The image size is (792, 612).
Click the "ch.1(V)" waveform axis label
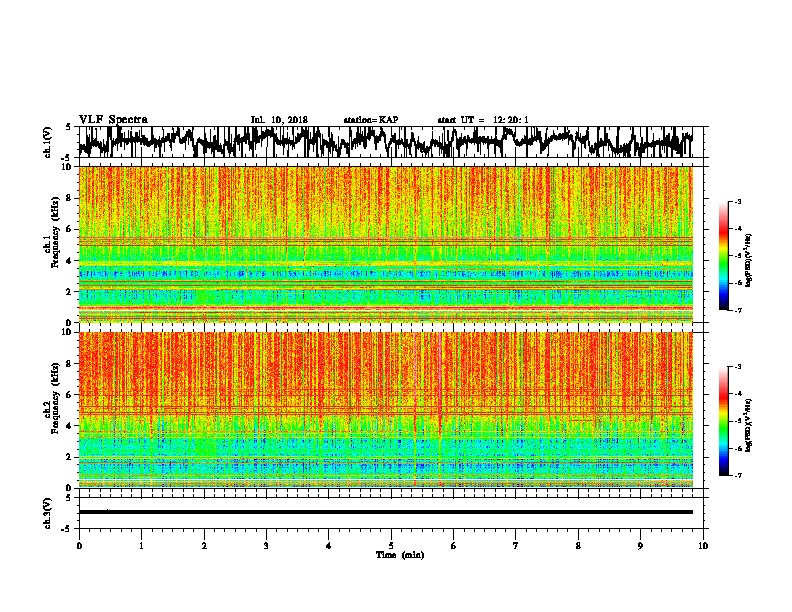tap(47, 142)
